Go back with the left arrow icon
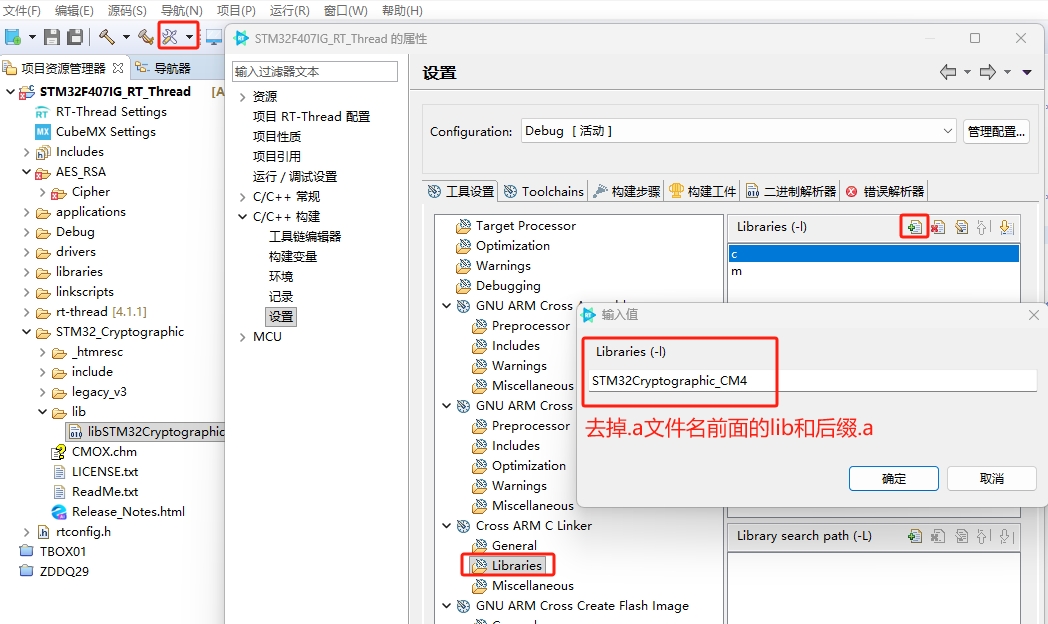Image resolution: width=1048 pixels, height=624 pixels. (948, 72)
